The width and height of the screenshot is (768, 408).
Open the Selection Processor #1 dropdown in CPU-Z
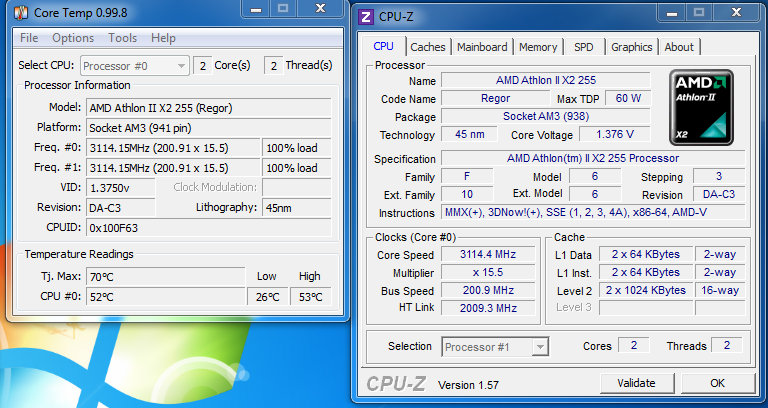(495, 347)
